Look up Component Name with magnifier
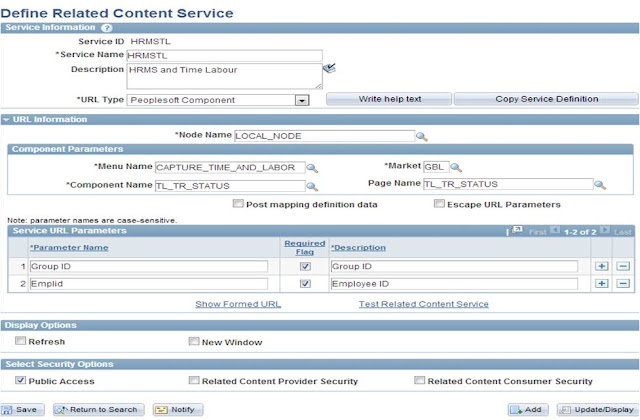 point(312,185)
